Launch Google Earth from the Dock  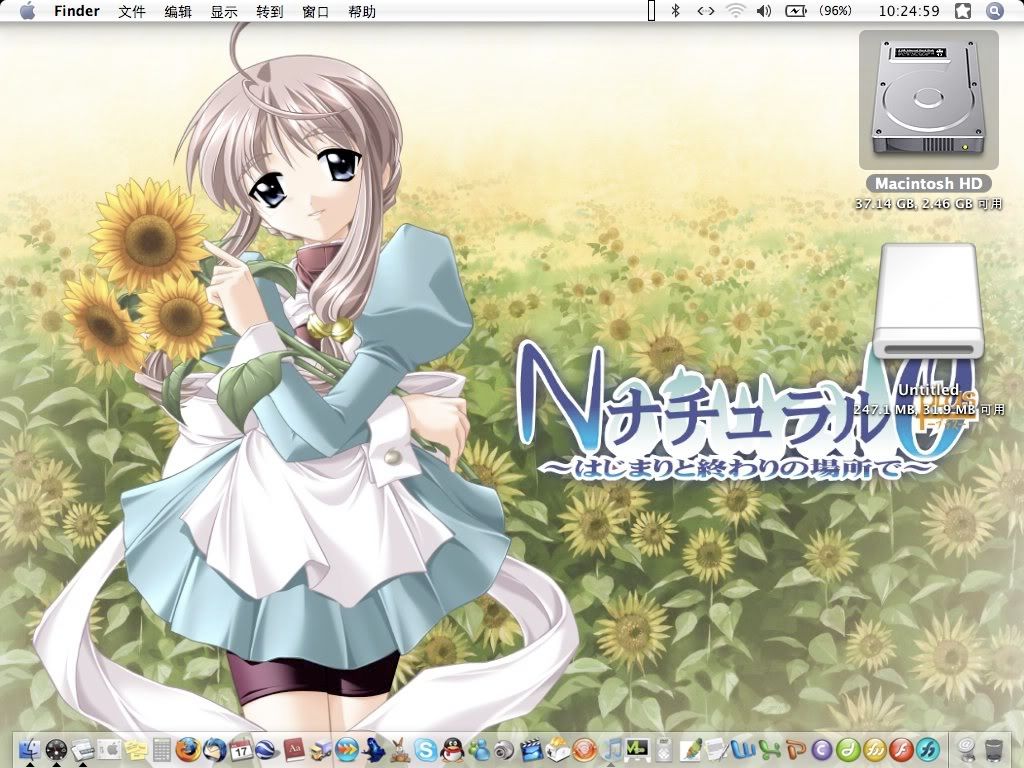266,750
